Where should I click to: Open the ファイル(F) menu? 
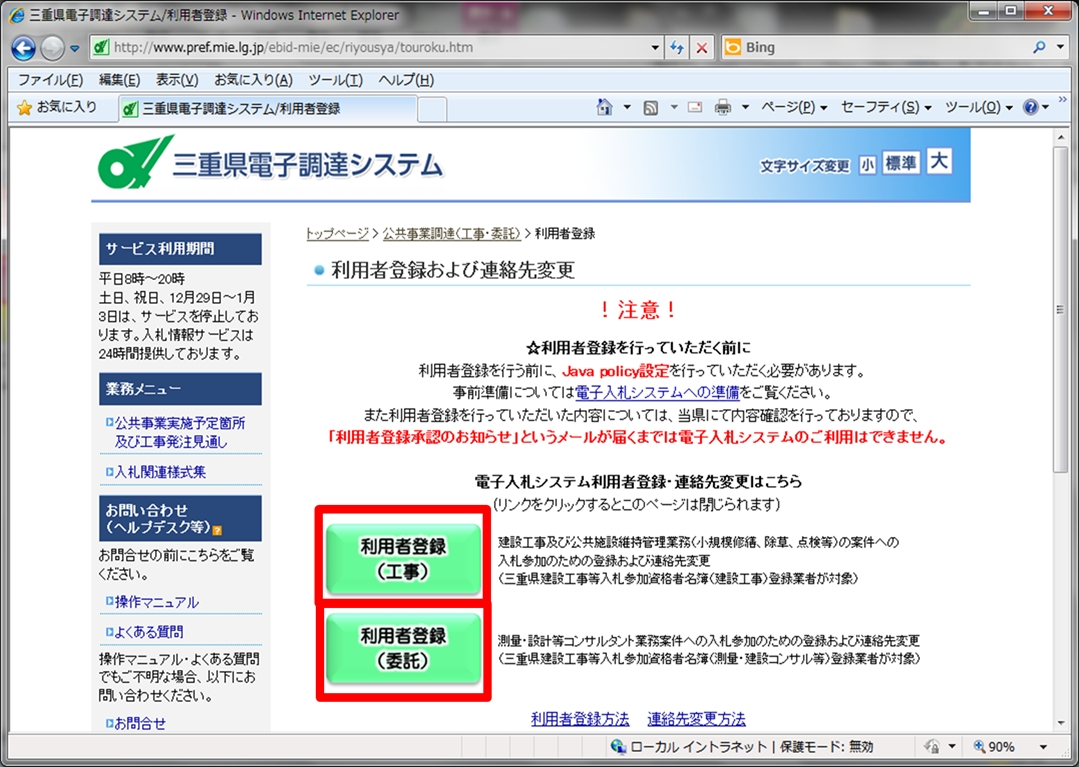[50, 80]
